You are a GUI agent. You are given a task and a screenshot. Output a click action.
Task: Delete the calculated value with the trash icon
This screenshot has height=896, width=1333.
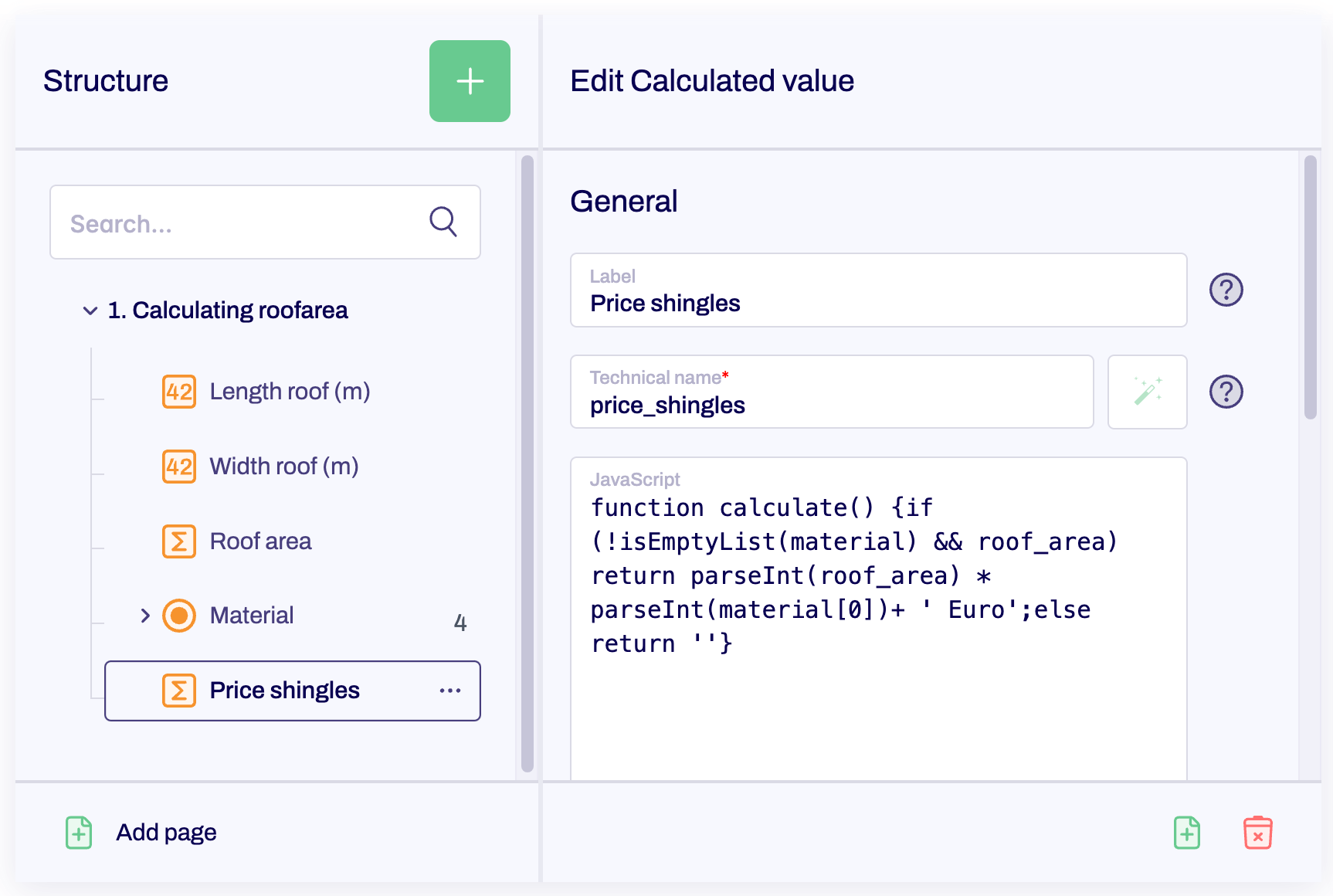coord(1257,833)
